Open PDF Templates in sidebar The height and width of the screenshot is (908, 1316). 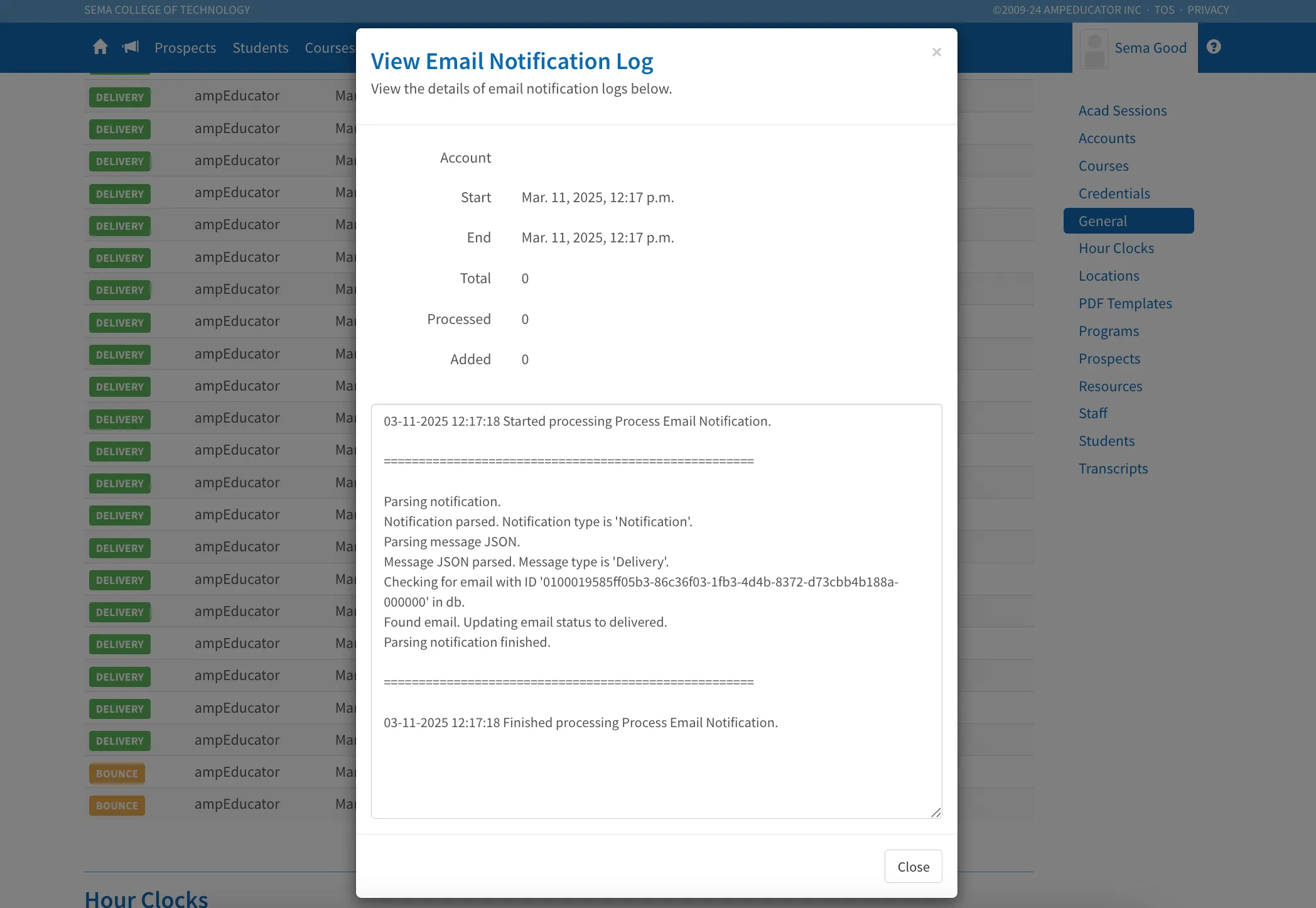coord(1125,303)
